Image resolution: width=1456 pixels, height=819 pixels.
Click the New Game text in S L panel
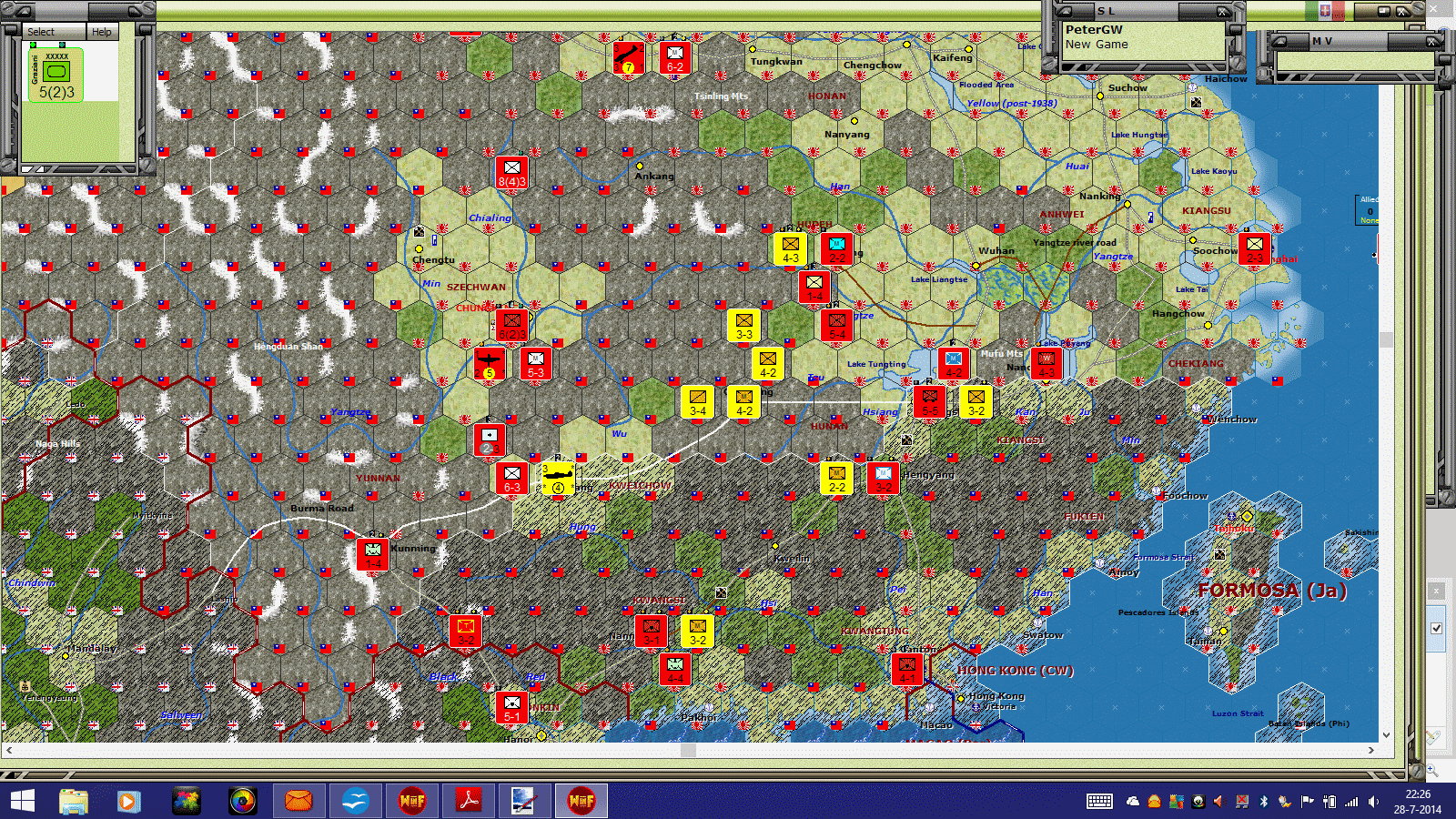click(1097, 45)
